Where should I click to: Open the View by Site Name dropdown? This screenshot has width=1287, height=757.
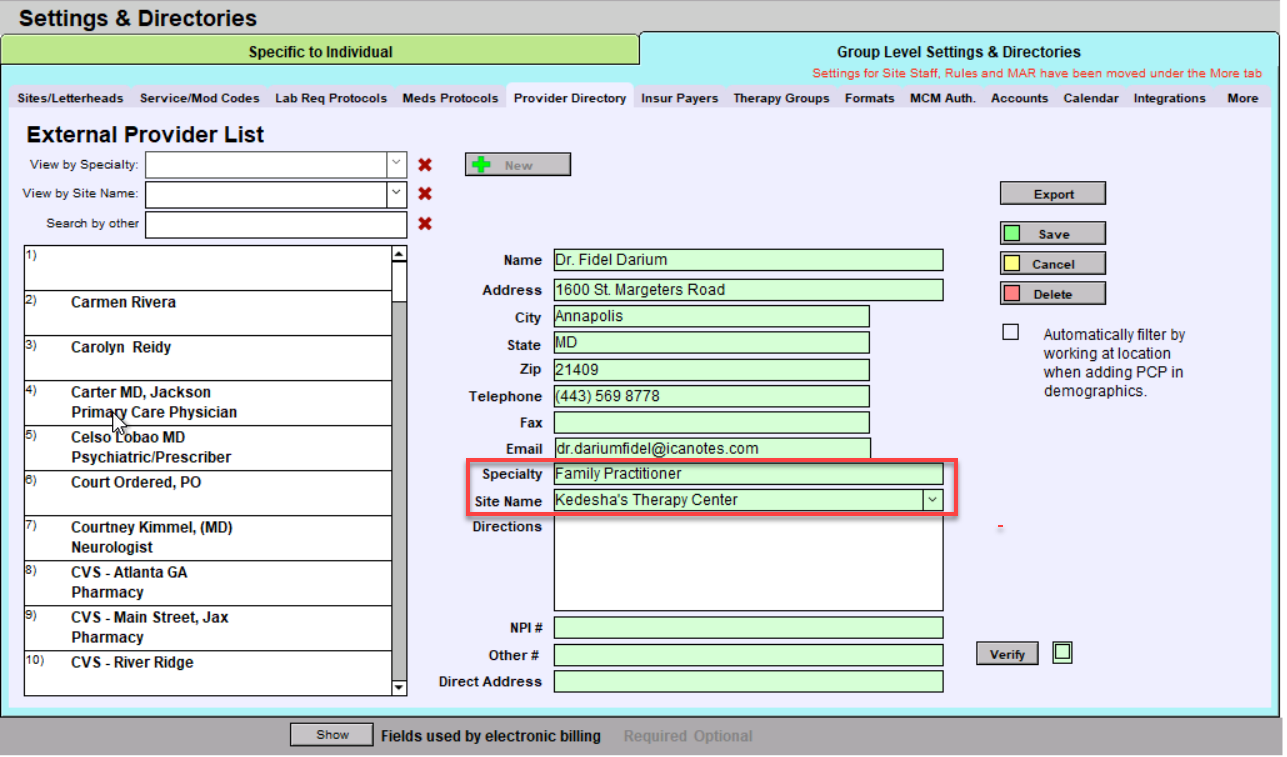point(396,193)
